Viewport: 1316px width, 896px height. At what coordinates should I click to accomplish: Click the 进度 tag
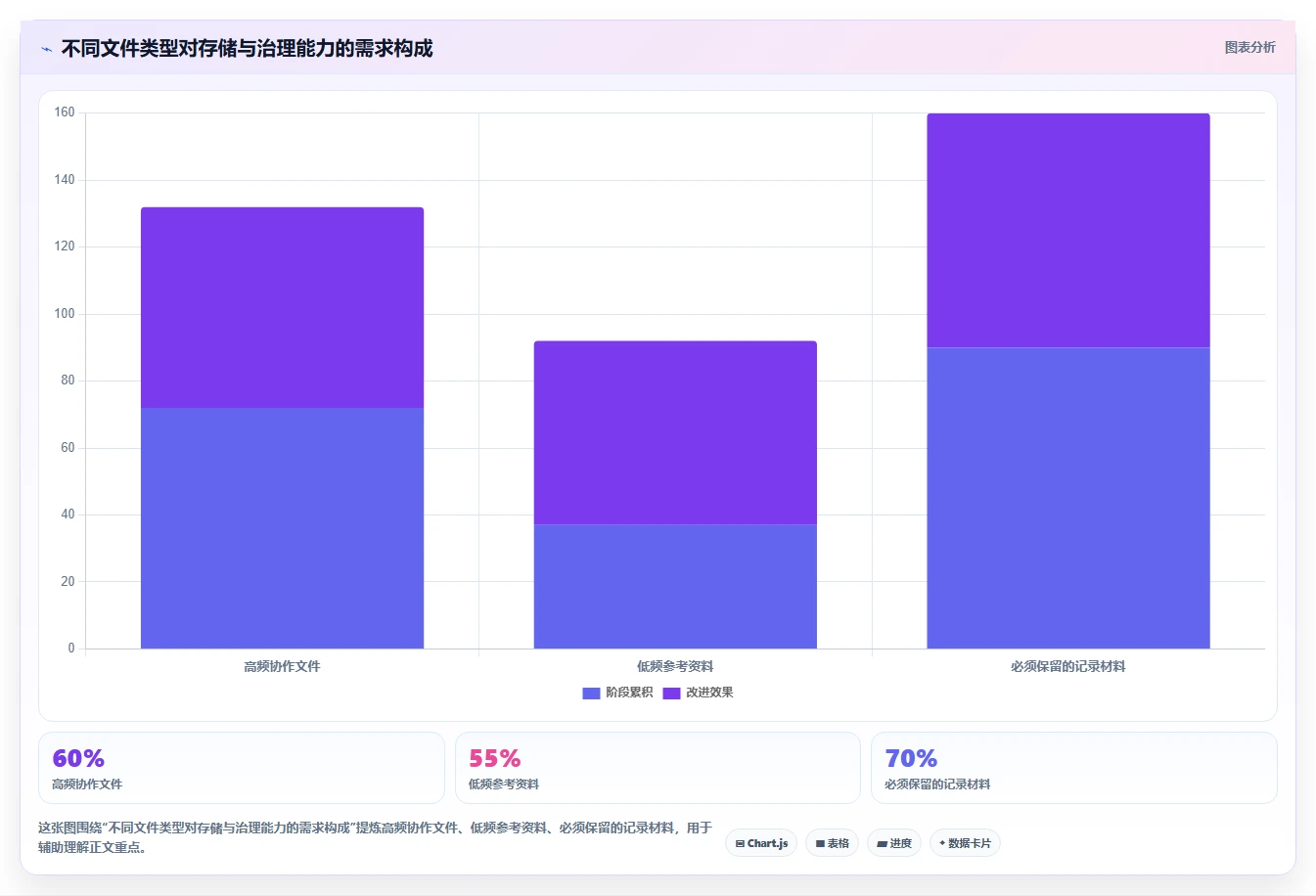(x=894, y=843)
